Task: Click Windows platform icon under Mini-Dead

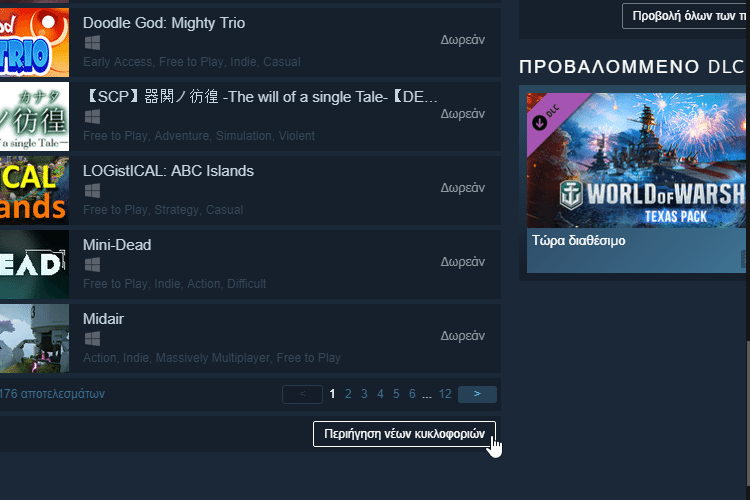Action: tap(92, 265)
